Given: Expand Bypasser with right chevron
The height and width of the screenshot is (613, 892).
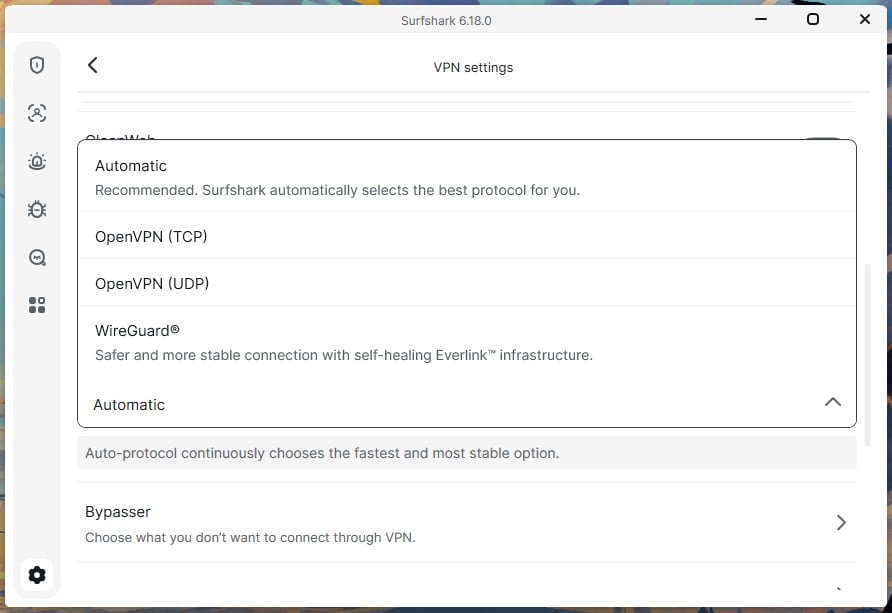Looking at the screenshot, I should point(841,523).
